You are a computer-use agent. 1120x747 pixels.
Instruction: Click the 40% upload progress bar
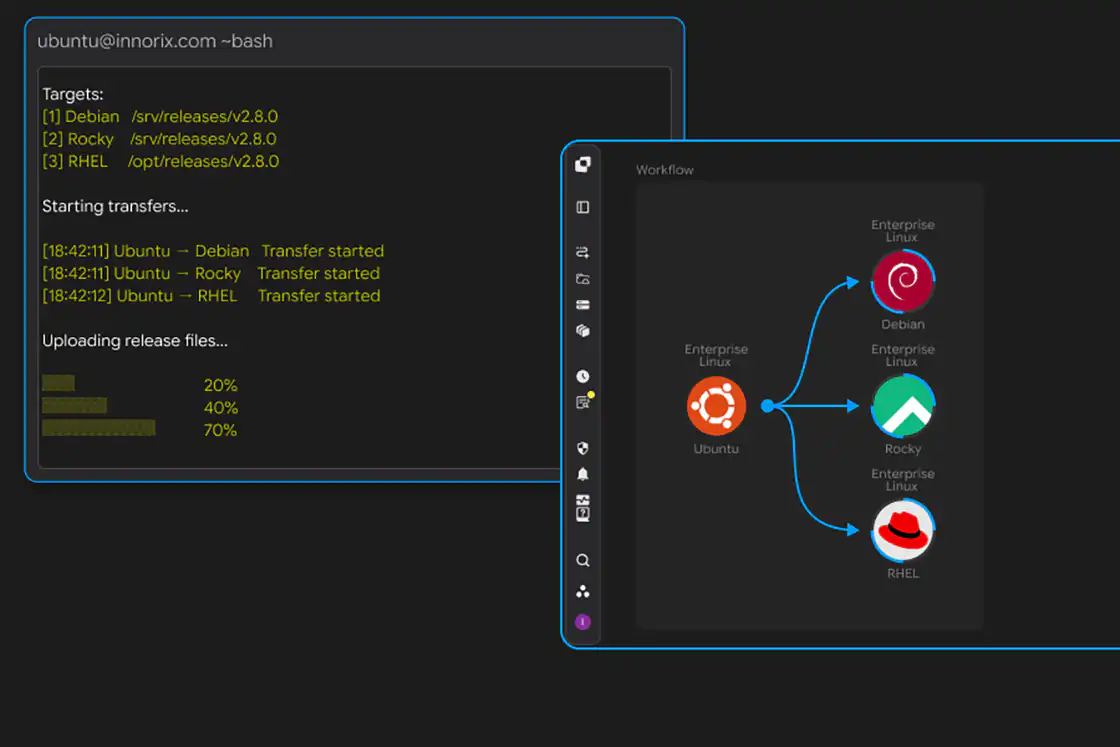(74, 406)
